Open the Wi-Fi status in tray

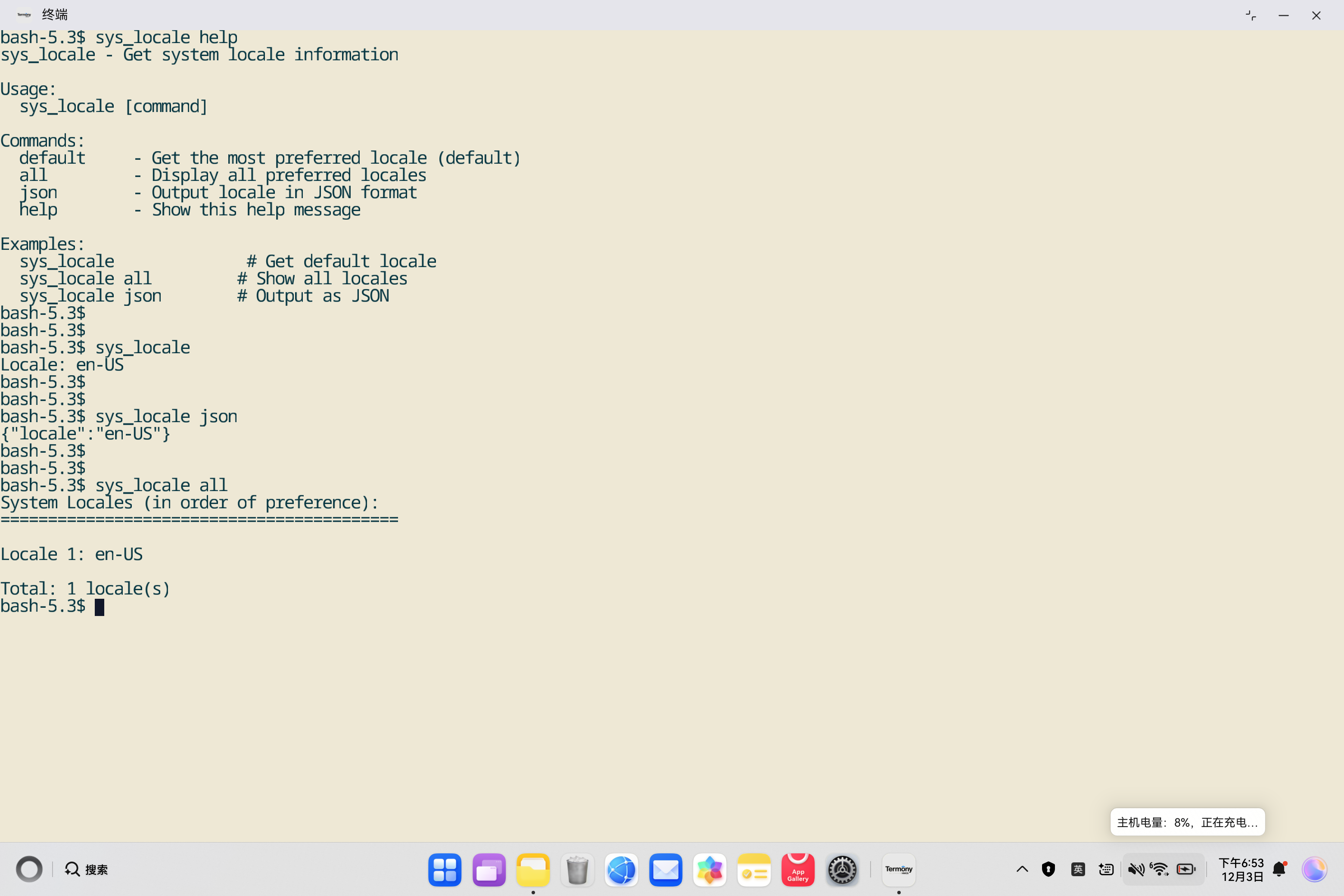1160,869
